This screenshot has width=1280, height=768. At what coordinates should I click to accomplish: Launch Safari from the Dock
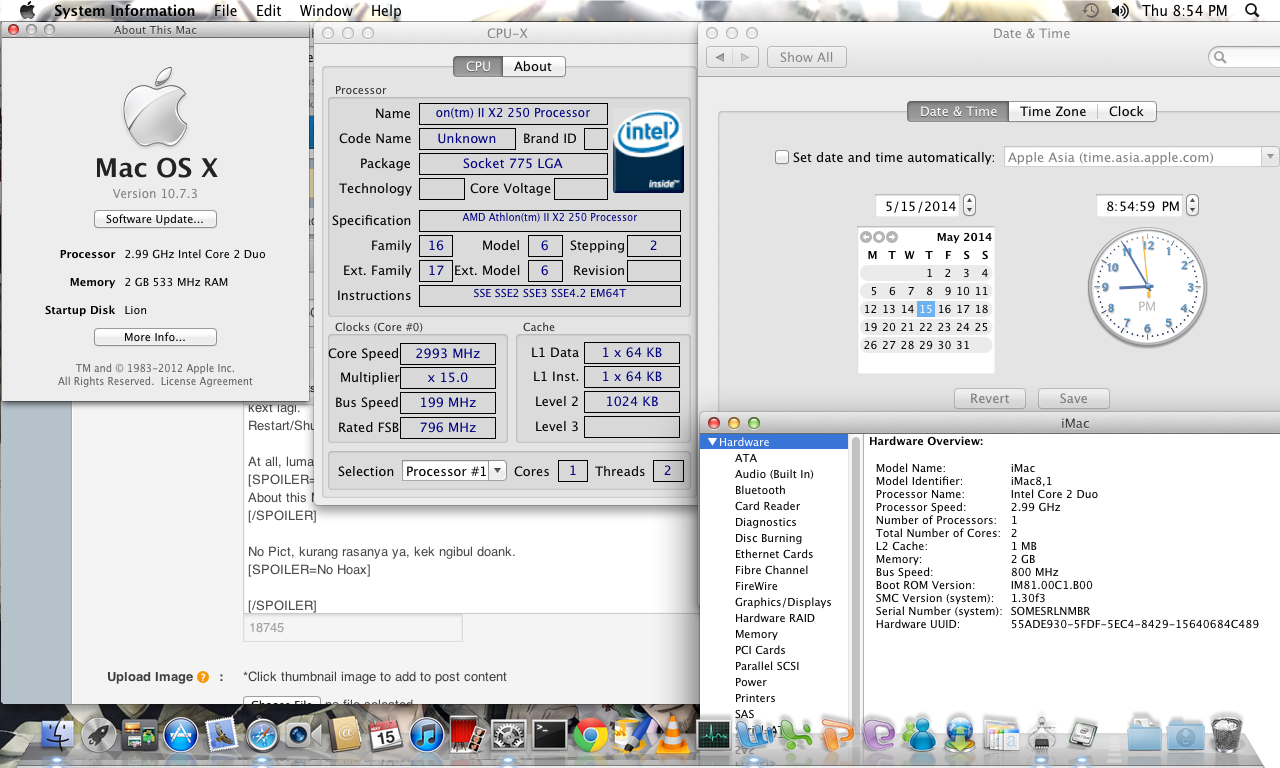coord(262,736)
